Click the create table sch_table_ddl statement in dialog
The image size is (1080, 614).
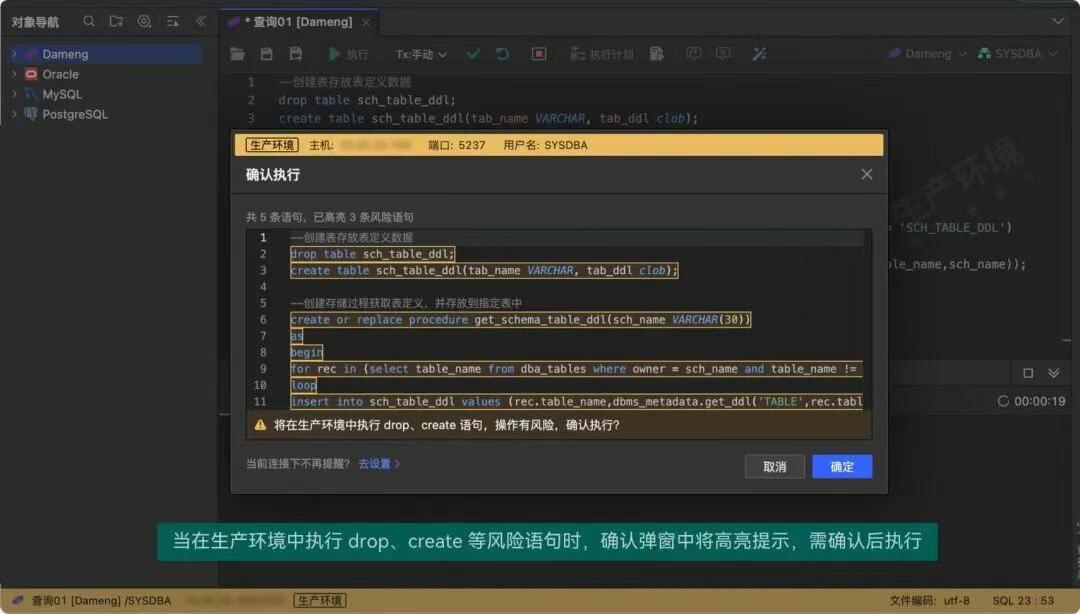click(x=484, y=270)
